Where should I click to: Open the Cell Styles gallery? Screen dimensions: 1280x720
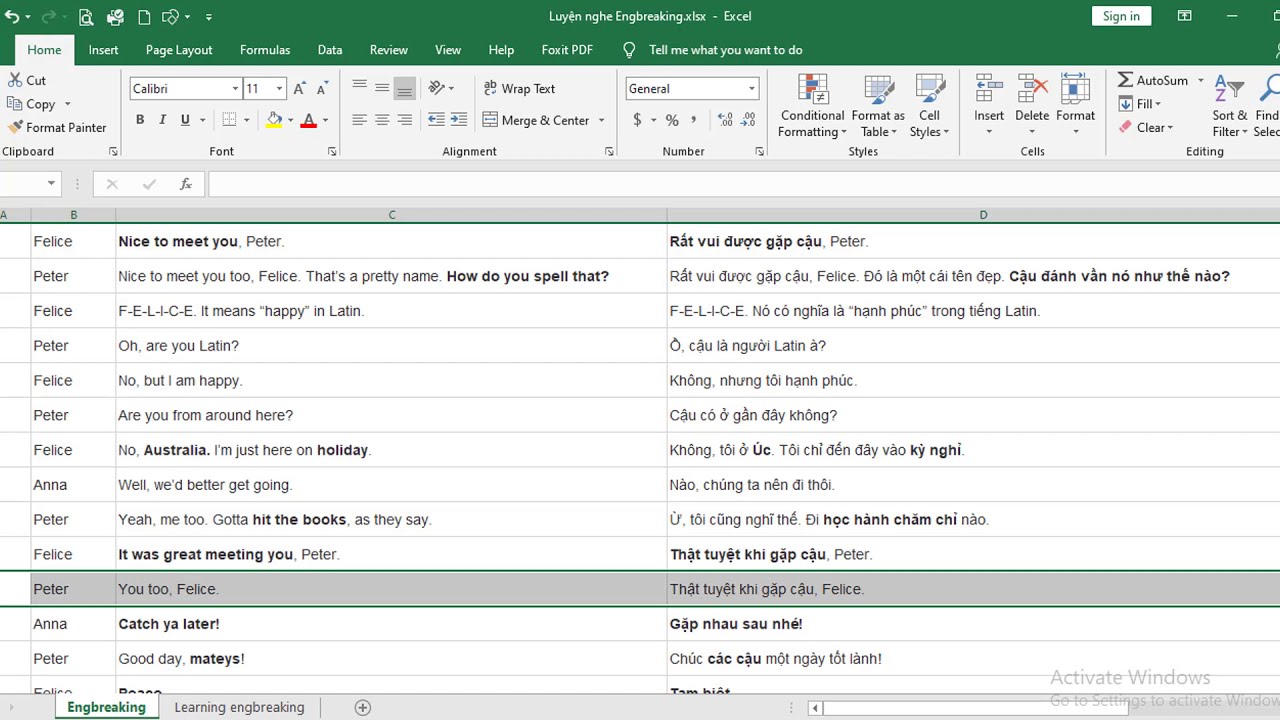929,107
